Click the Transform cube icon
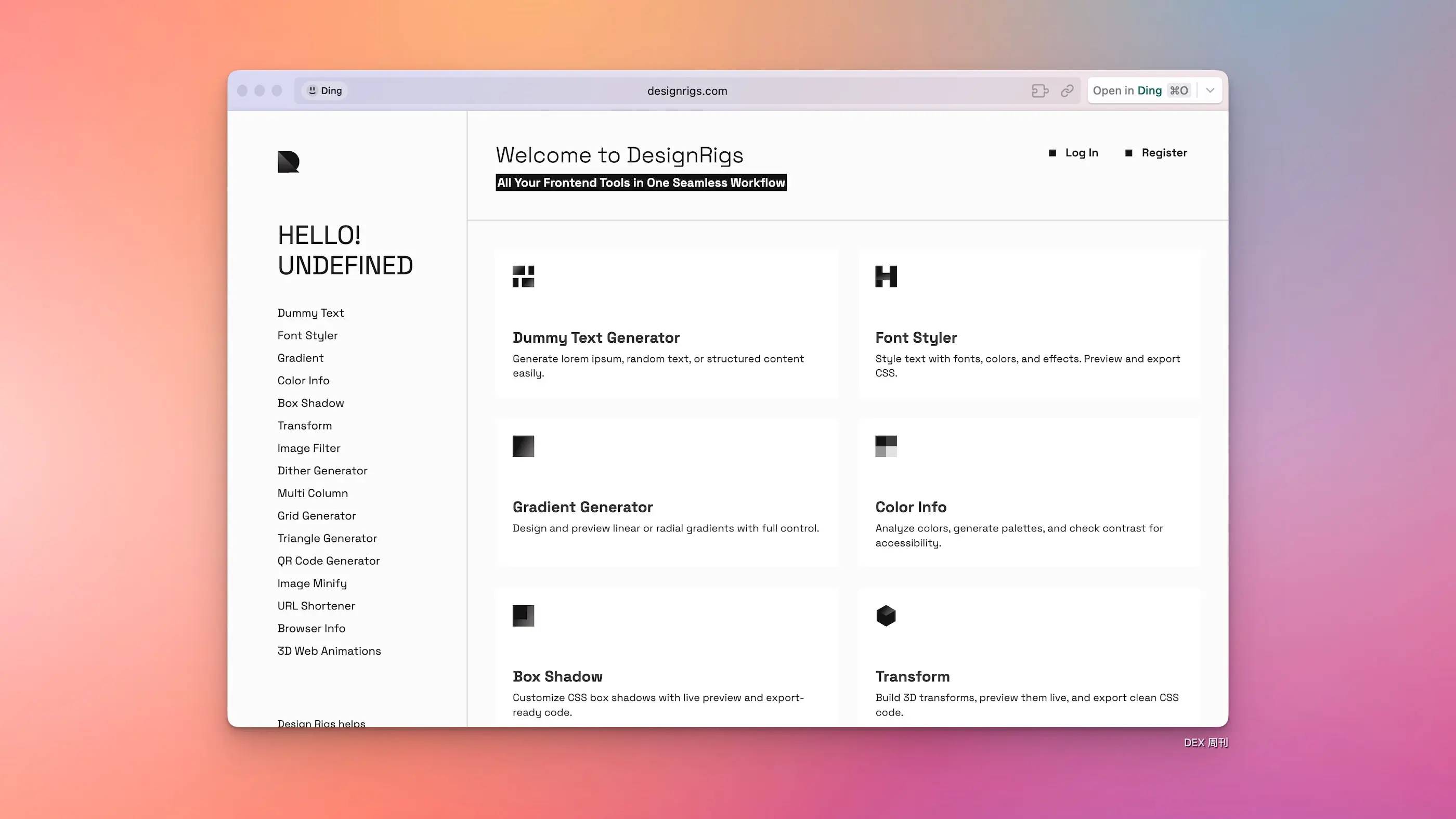The width and height of the screenshot is (1456, 819). click(886, 616)
